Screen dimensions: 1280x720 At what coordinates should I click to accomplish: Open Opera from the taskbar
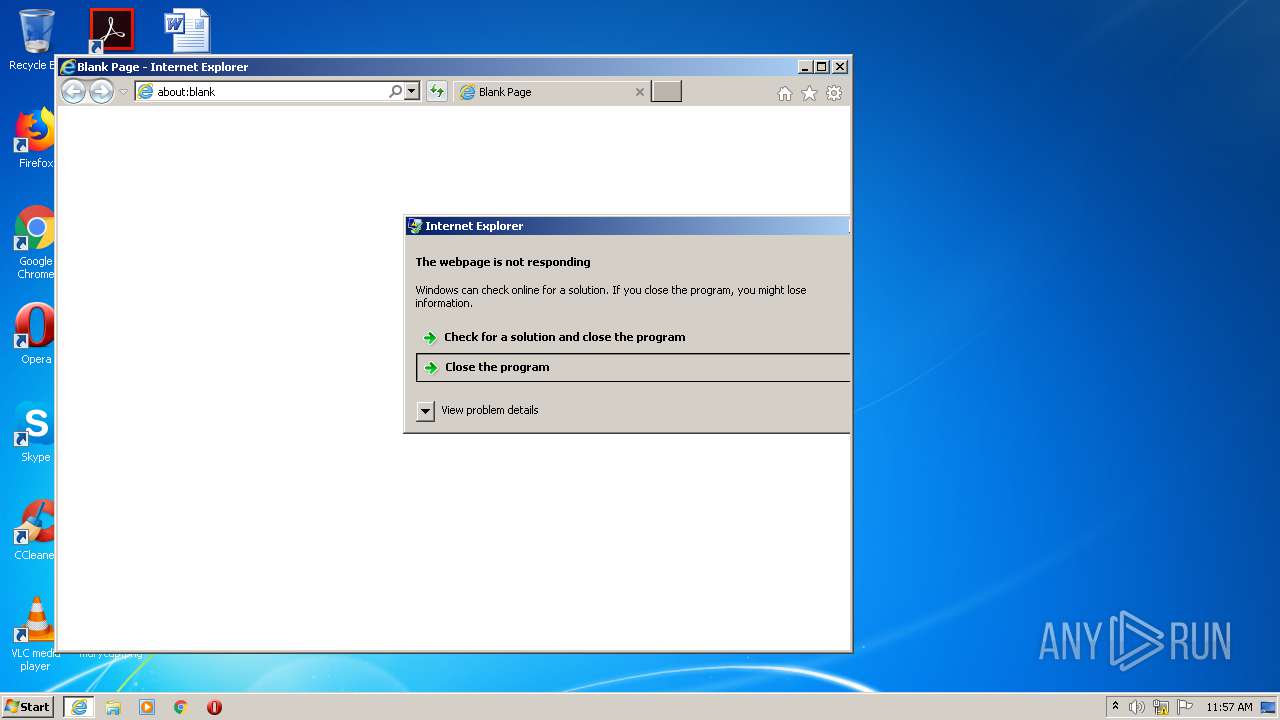(x=214, y=707)
